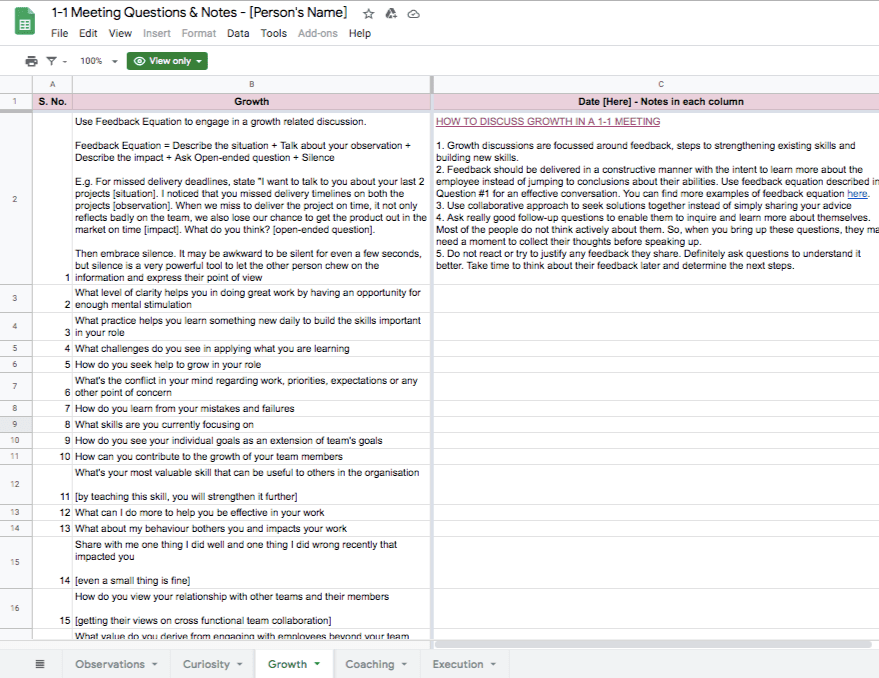The image size is (879, 678).
Task: Select the 'Use Feedback Equation' cell
Action: click(252, 199)
